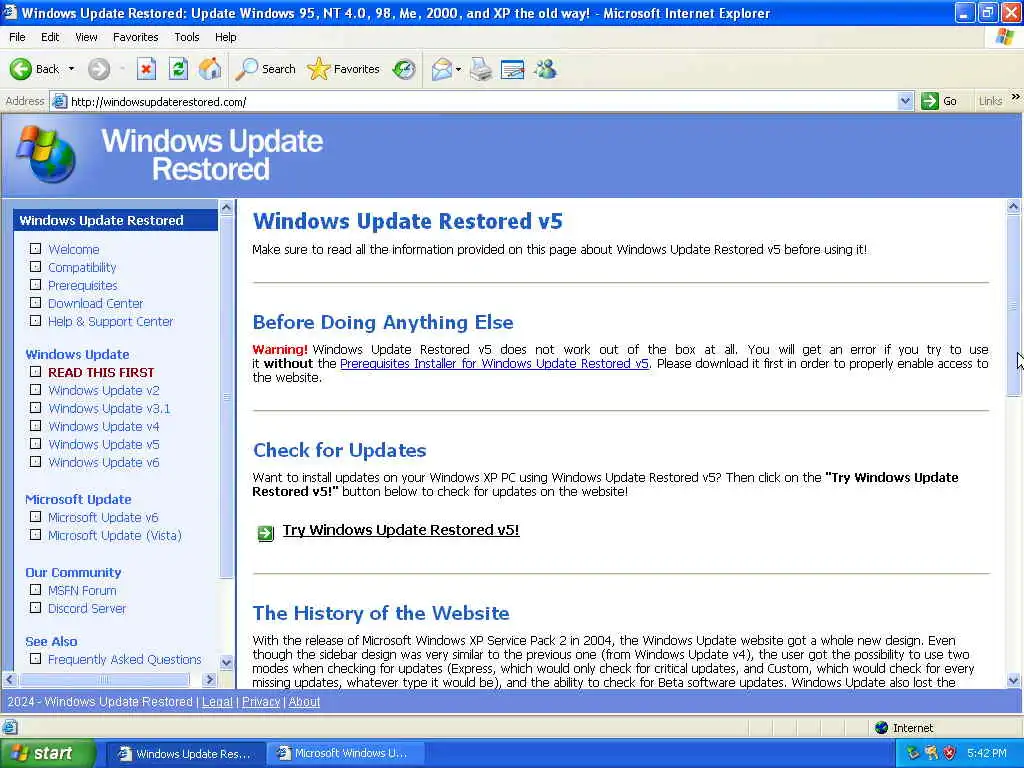
Task: Open the Start menu
Action: [x=46, y=753]
